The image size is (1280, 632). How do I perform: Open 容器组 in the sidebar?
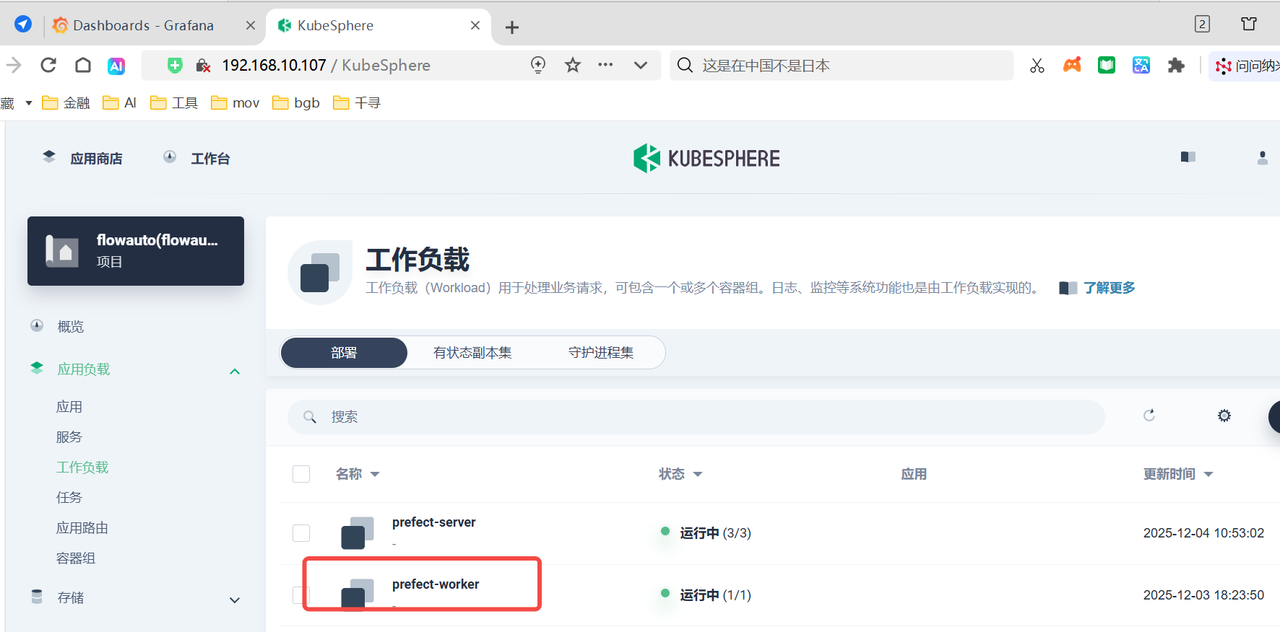coord(76,558)
